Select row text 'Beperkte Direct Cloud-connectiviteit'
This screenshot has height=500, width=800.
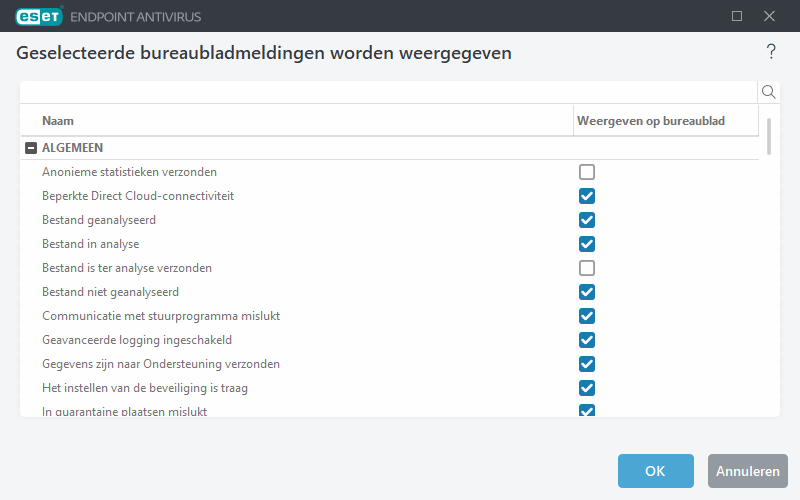(138, 196)
